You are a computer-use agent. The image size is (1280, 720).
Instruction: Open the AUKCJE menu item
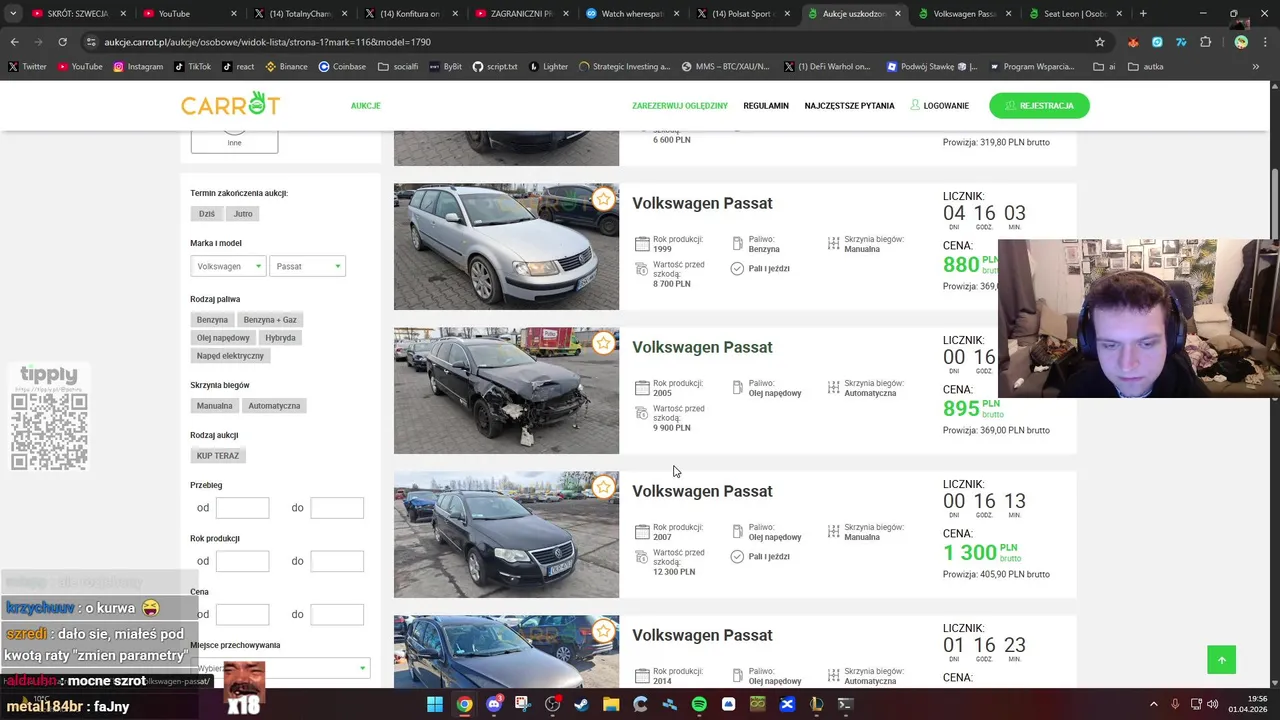pyautogui.click(x=366, y=105)
